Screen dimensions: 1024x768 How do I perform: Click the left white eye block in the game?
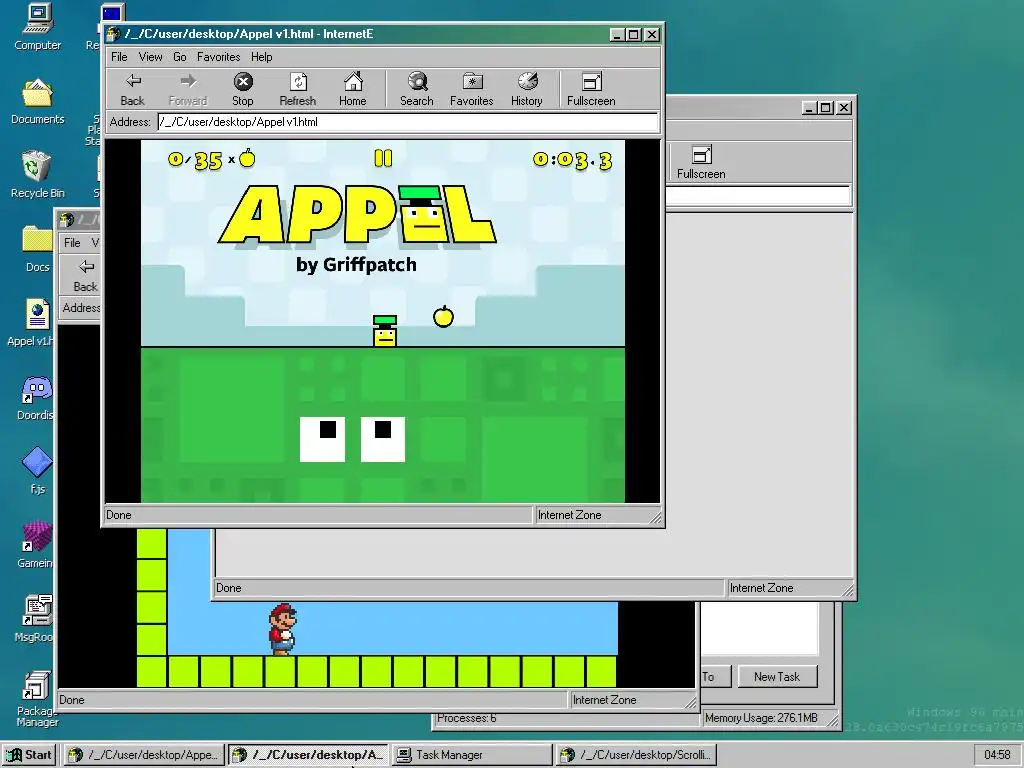coord(323,440)
